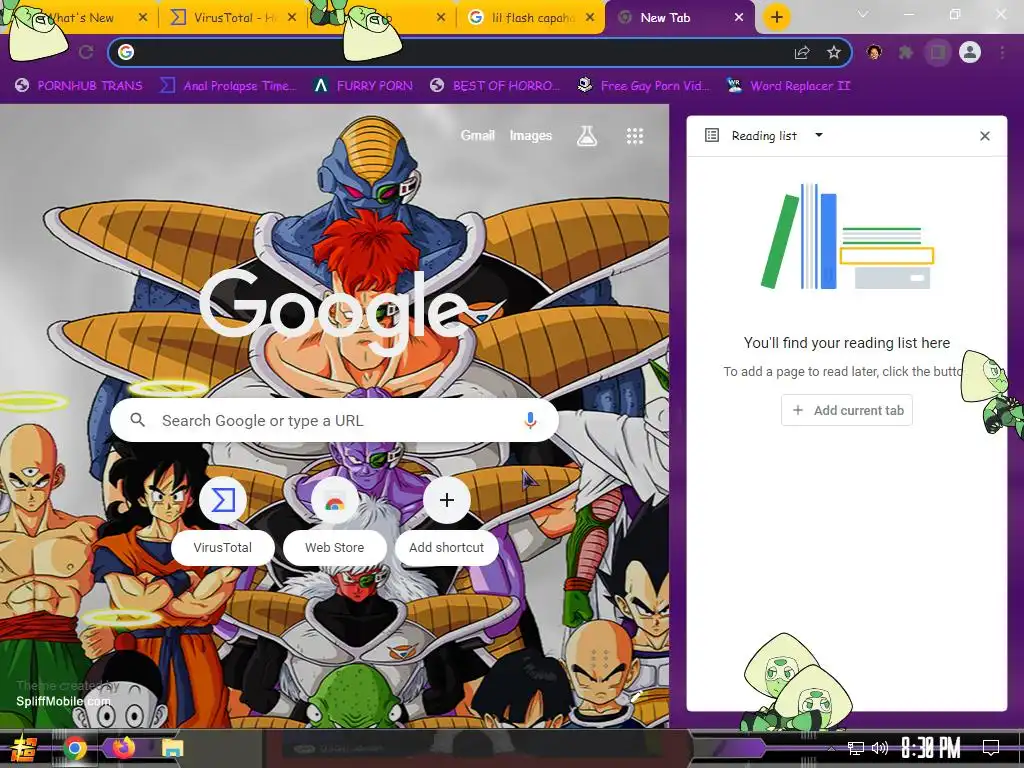
Task: Open the tab search chevron
Action: 863,14
